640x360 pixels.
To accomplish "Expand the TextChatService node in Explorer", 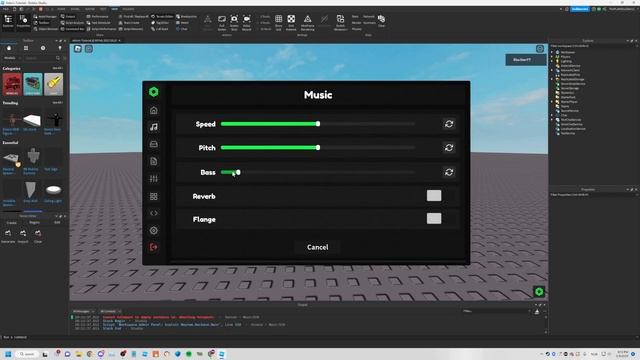I will 552,120.
